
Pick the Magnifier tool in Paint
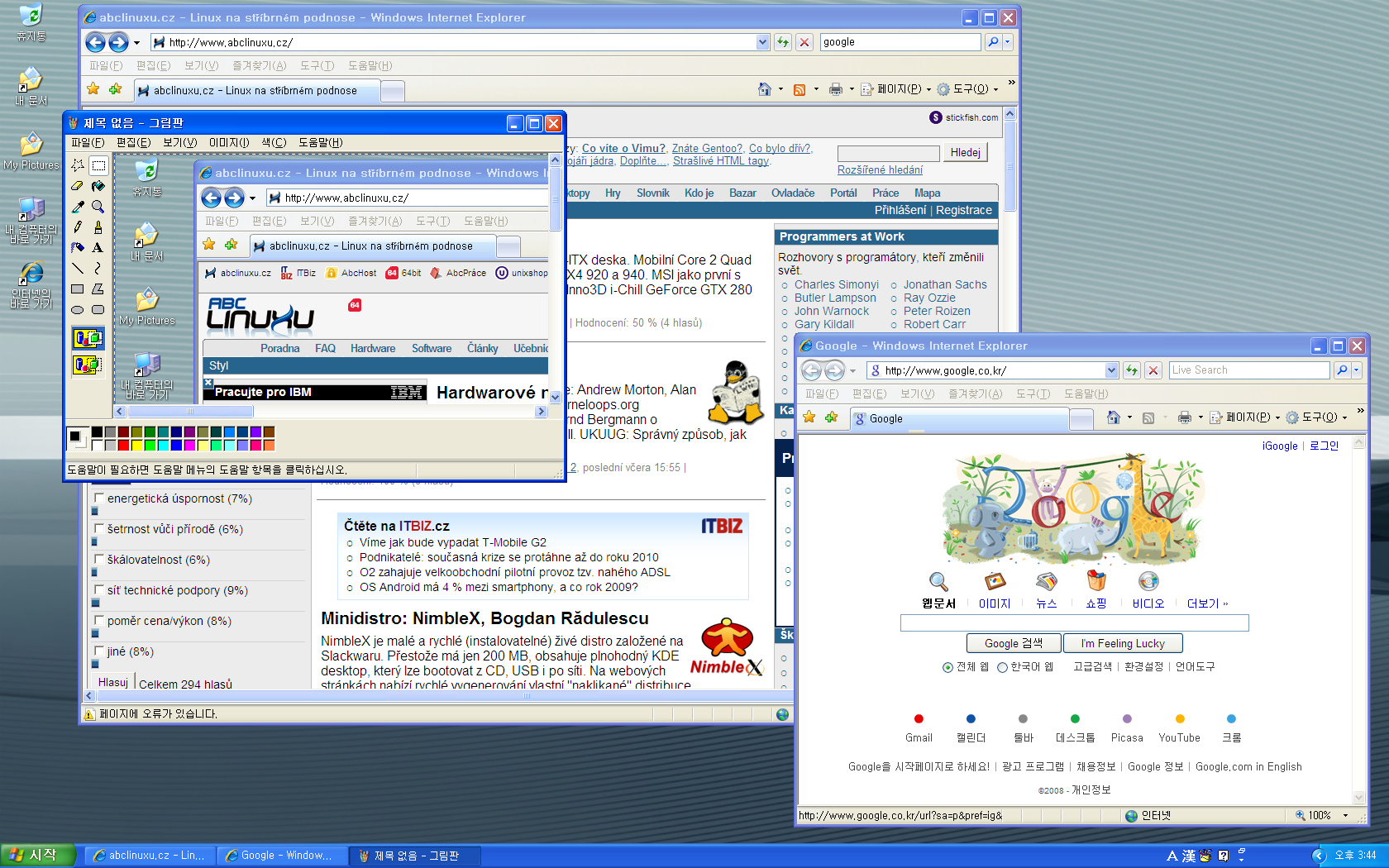click(x=98, y=207)
